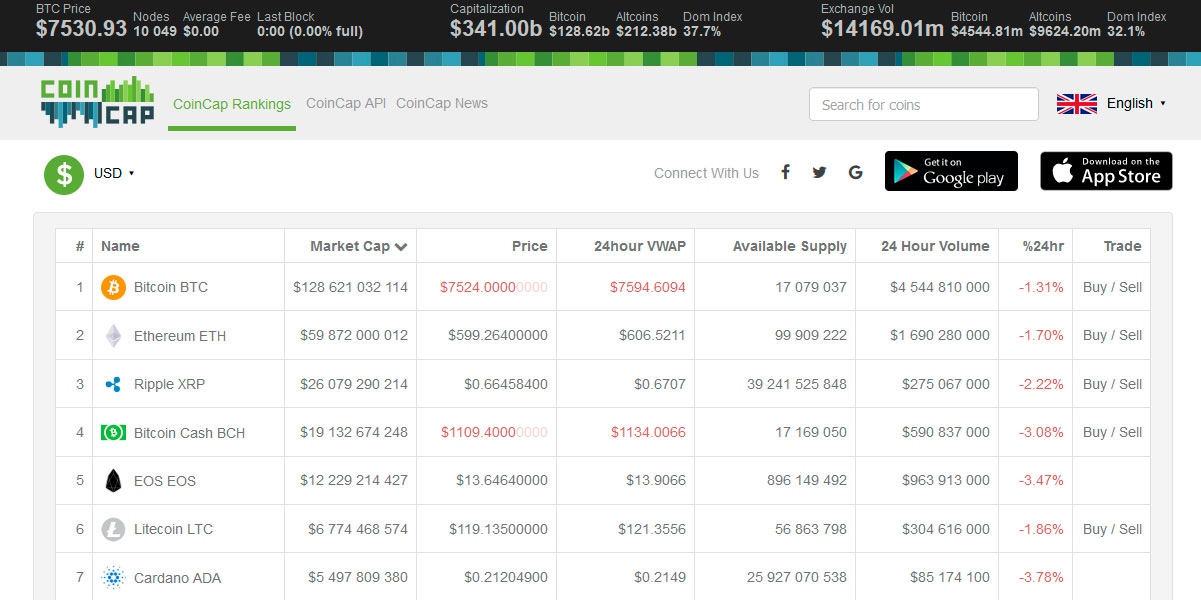
Task: Click the EOS EOS name link
Action: point(165,481)
